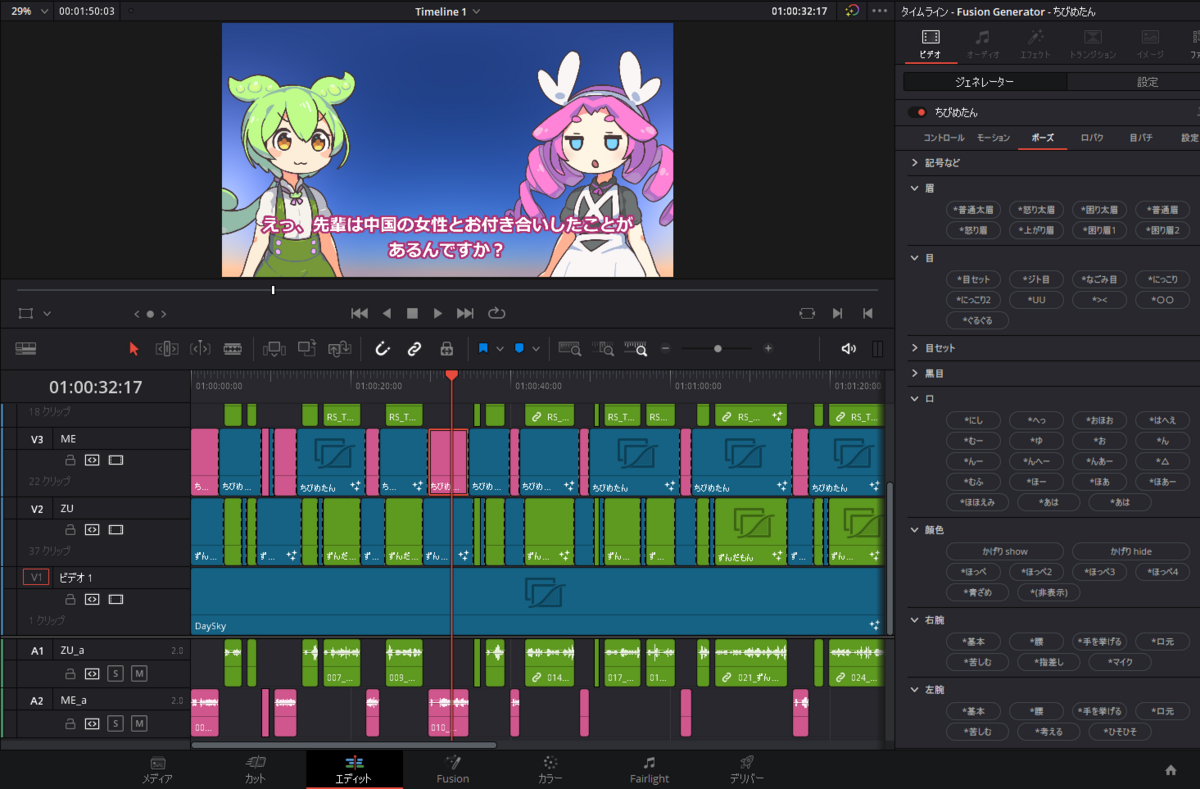Image resolution: width=1200 pixels, height=789 pixels.
Task: Apply the *ジト目 eye preset
Action: 1037,279
